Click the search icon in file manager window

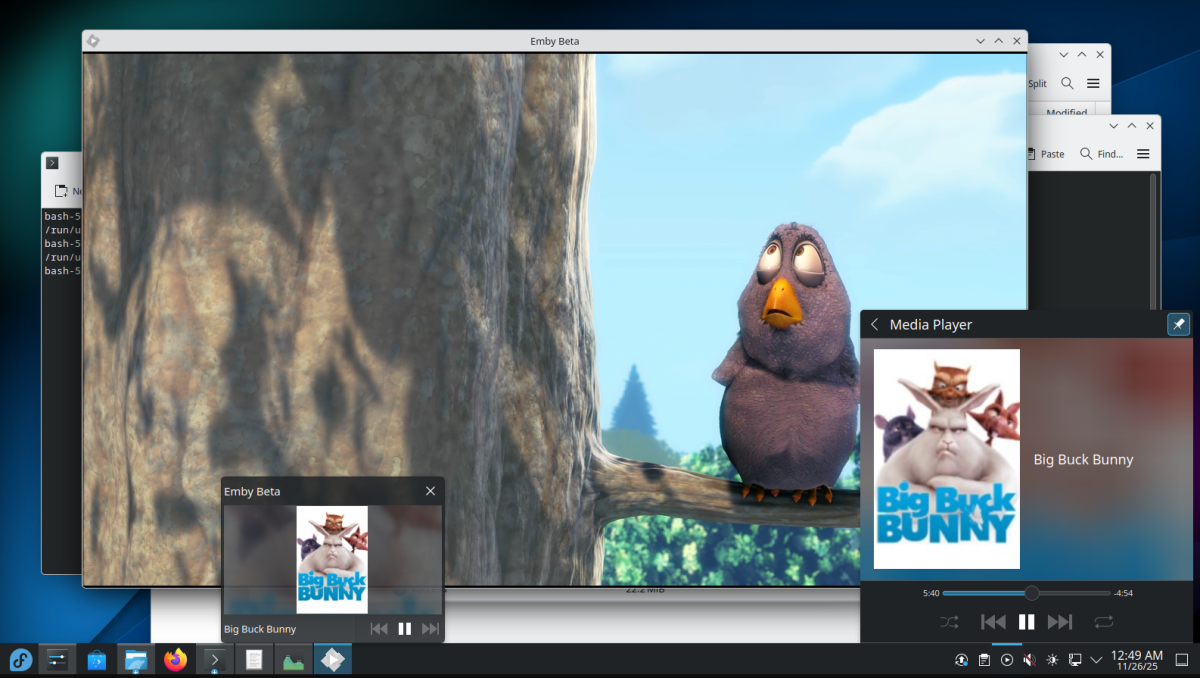click(x=1067, y=84)
